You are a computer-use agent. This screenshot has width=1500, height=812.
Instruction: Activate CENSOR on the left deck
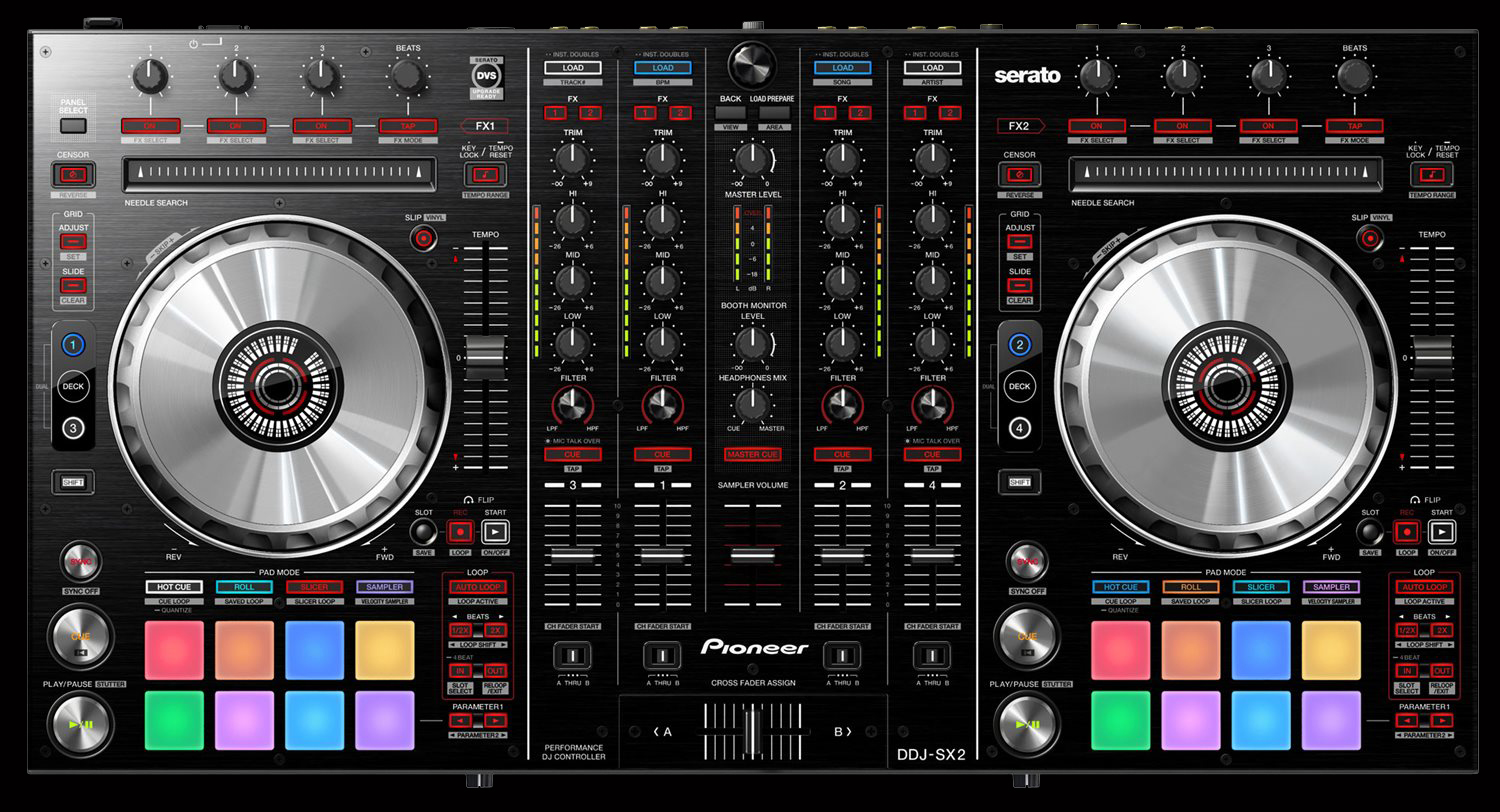(73, 175)
